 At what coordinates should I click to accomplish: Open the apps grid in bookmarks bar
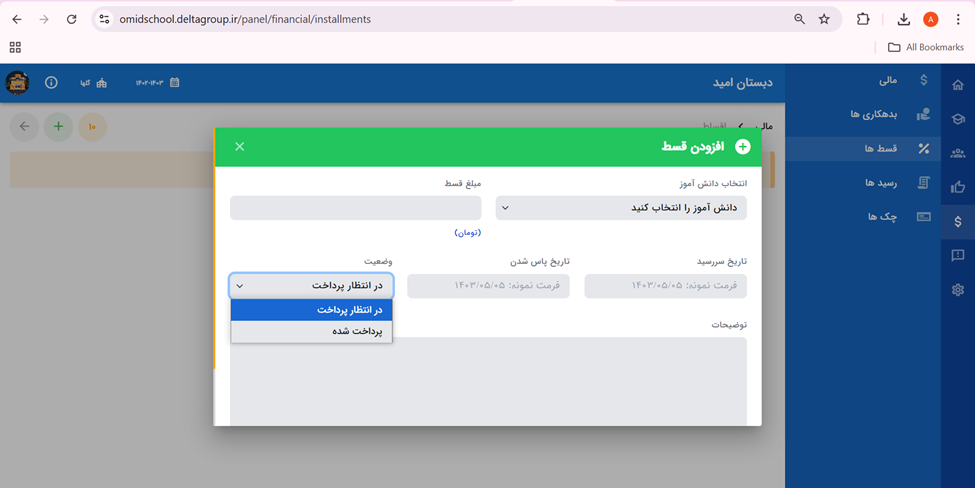[x=16, y=47]
